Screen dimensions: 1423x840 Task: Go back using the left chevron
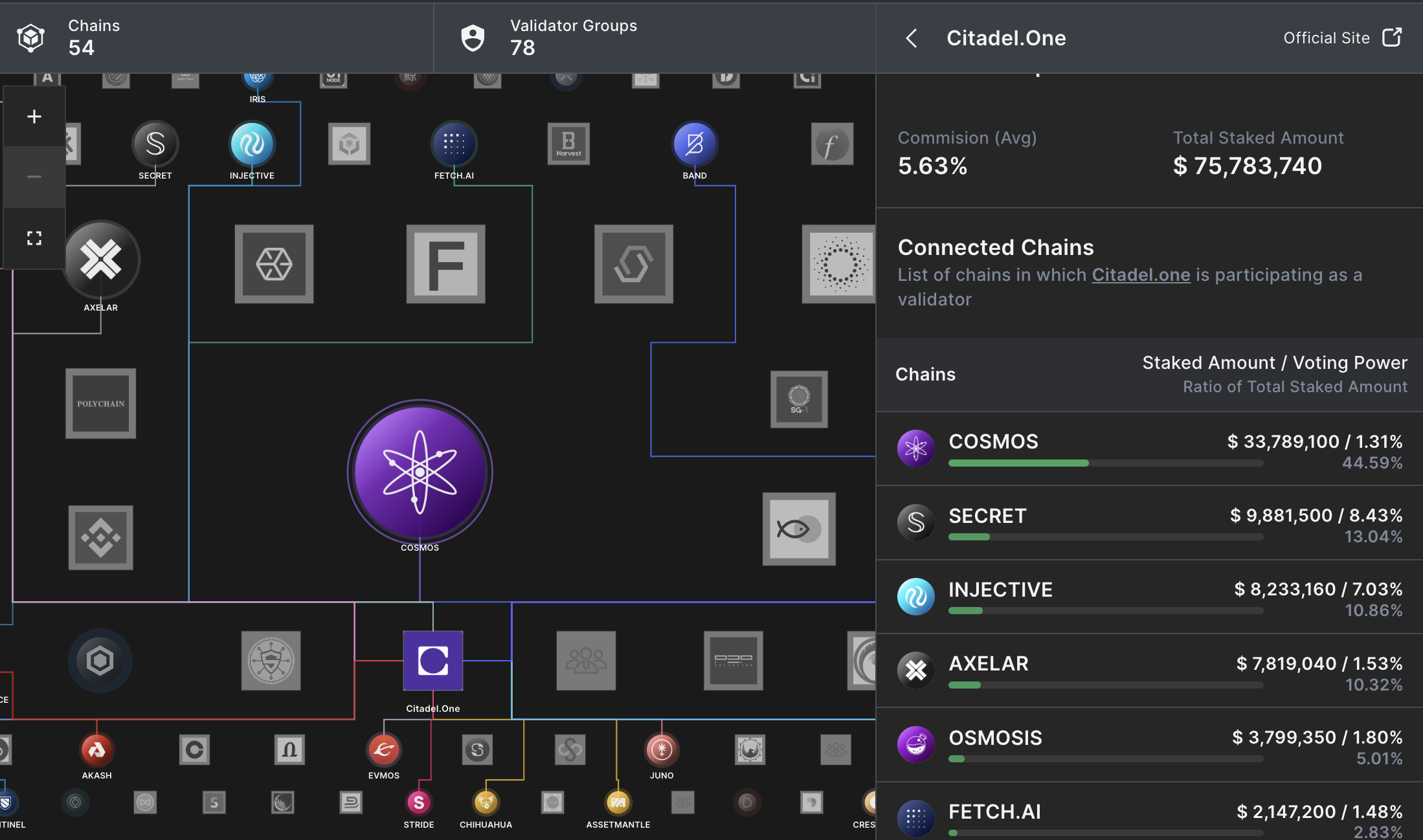912,38
